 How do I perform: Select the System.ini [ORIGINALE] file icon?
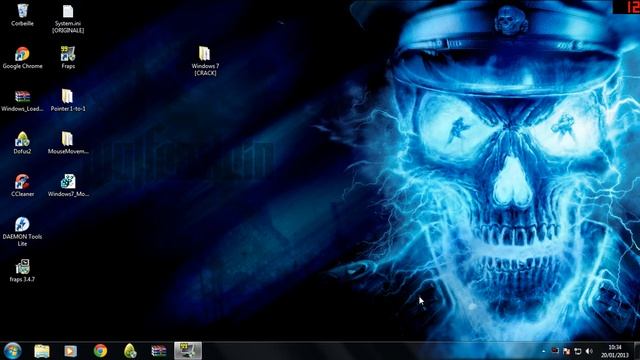pos(68,18)
